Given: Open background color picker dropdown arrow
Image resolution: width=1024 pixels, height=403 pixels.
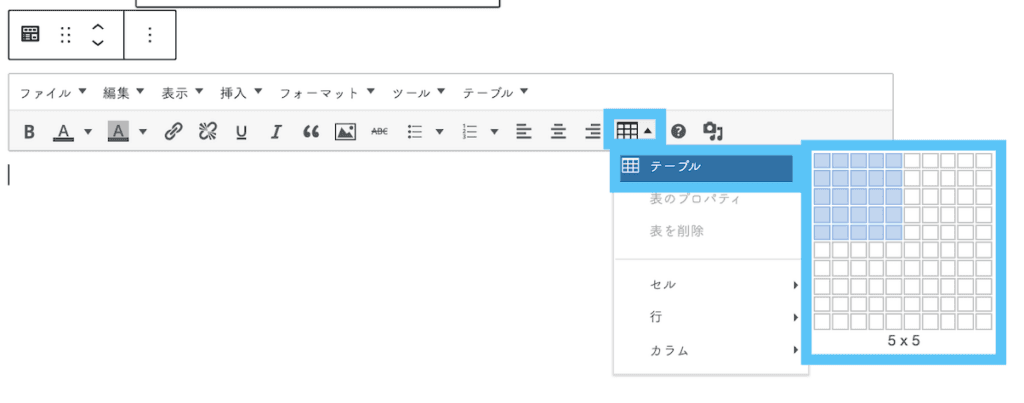Looking at the screenshot, I should [x=143, y=132].
